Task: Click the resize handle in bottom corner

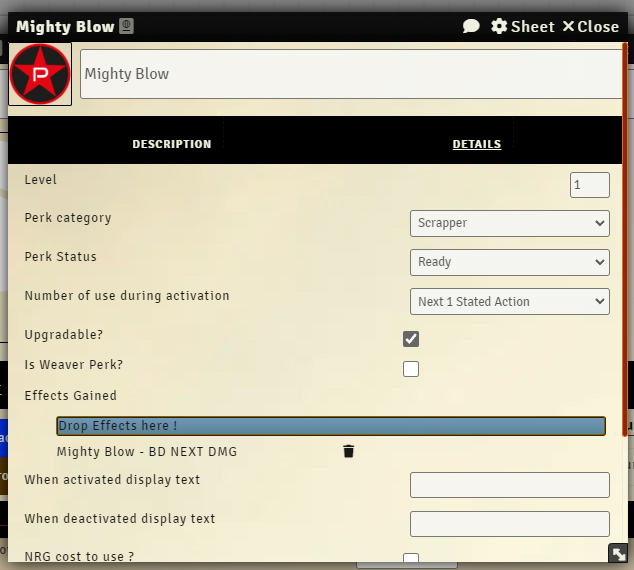Action: [618, 553]
